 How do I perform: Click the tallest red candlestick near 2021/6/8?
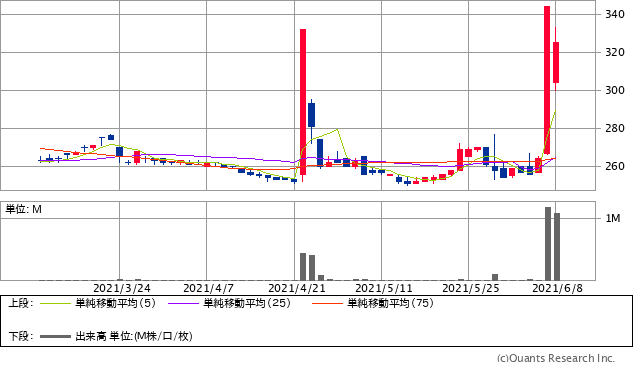pyautogui.click(x=547, y=80)
